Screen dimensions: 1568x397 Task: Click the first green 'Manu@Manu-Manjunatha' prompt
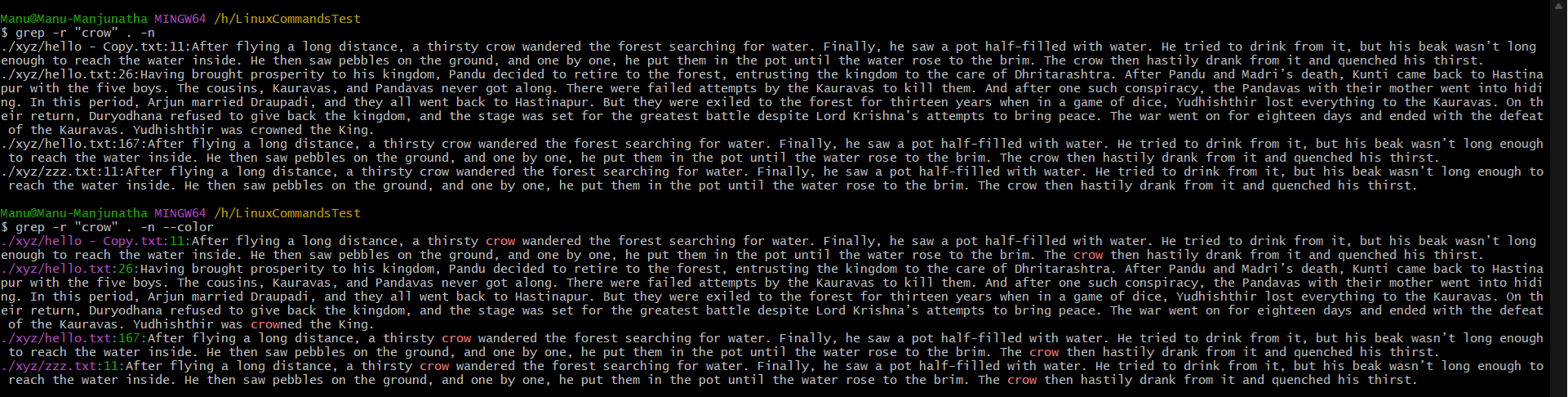[x=74, y=19]
